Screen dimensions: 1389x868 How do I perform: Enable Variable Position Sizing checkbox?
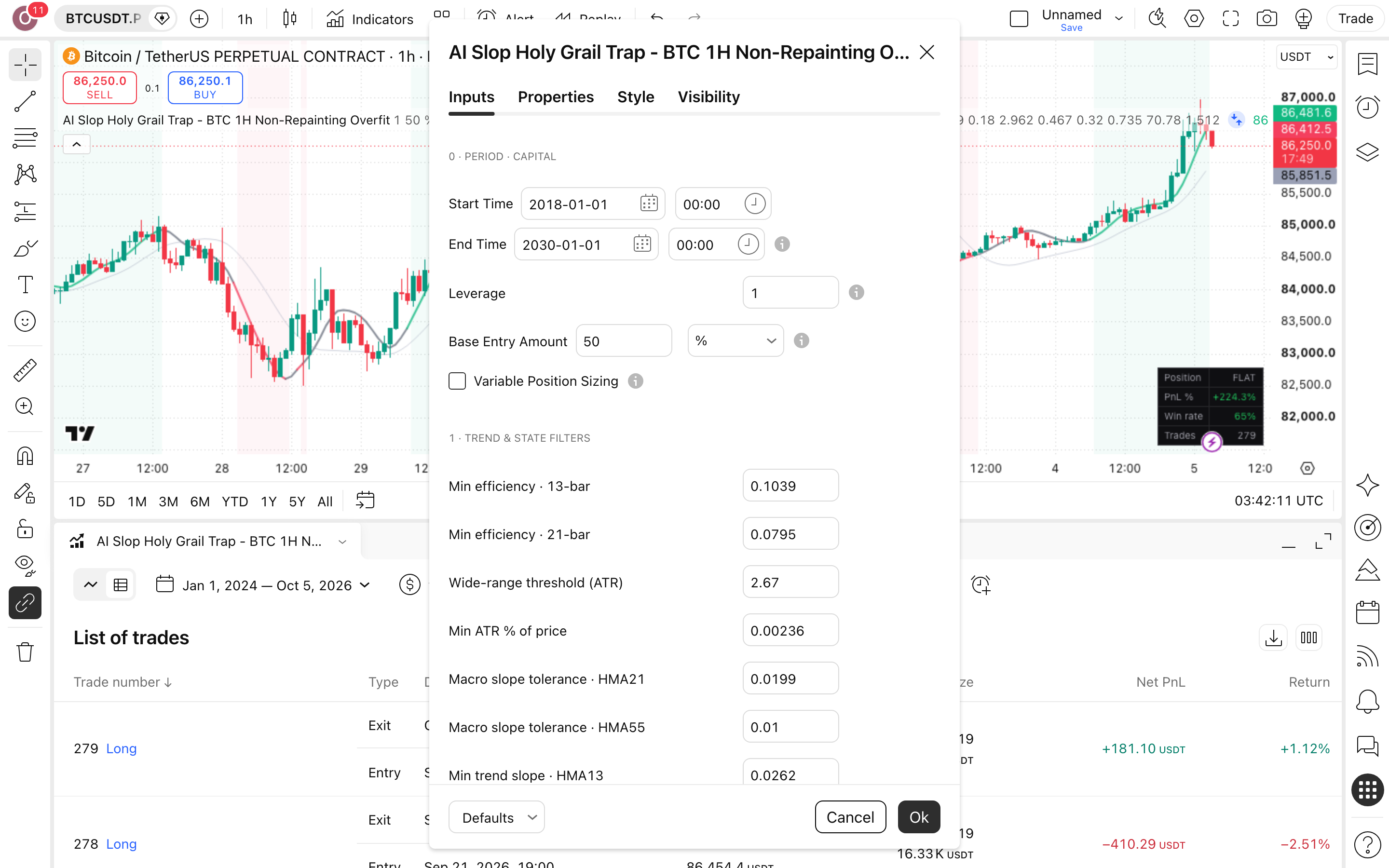point(457,381)
